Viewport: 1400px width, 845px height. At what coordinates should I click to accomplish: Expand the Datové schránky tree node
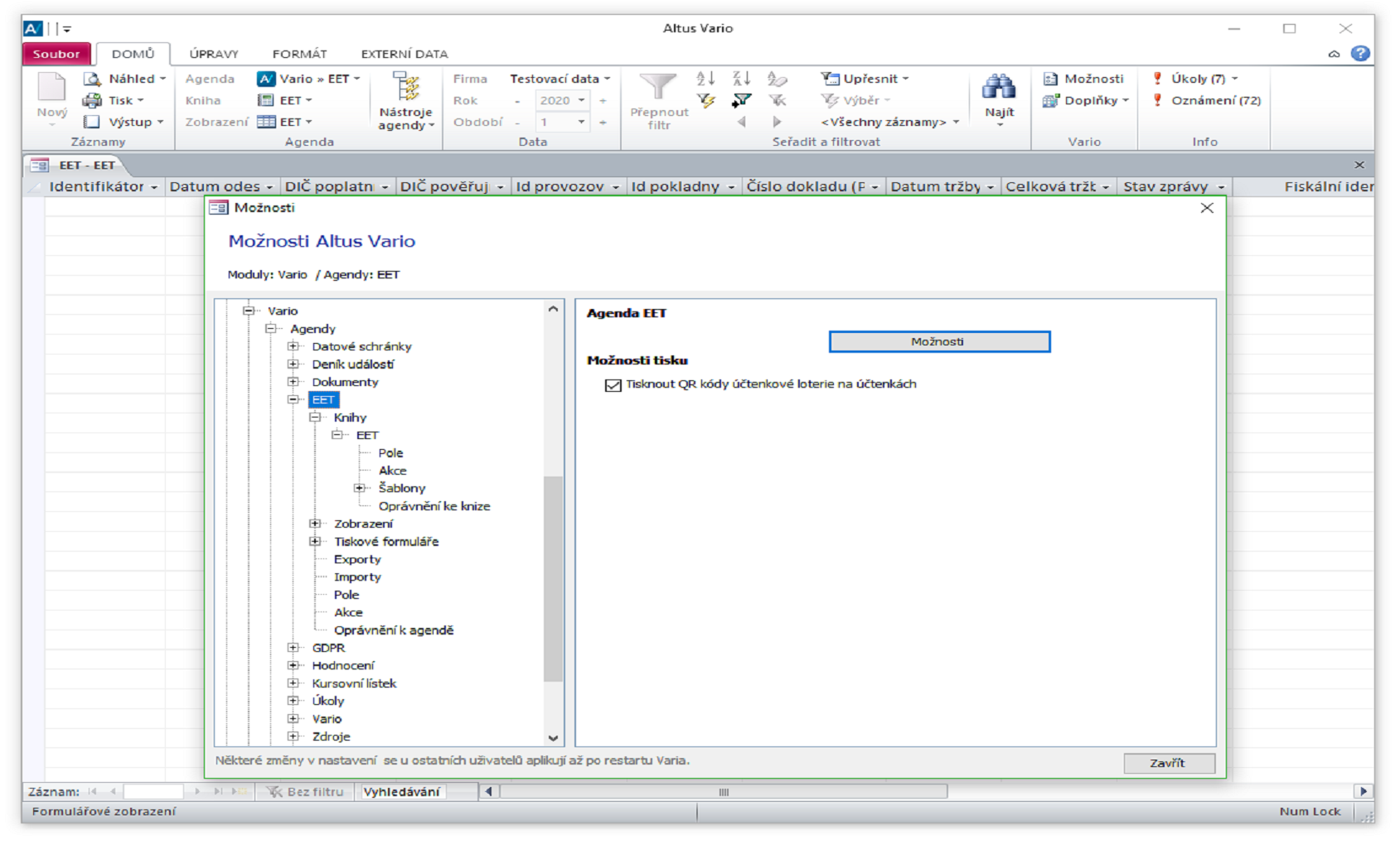point(293,346)
